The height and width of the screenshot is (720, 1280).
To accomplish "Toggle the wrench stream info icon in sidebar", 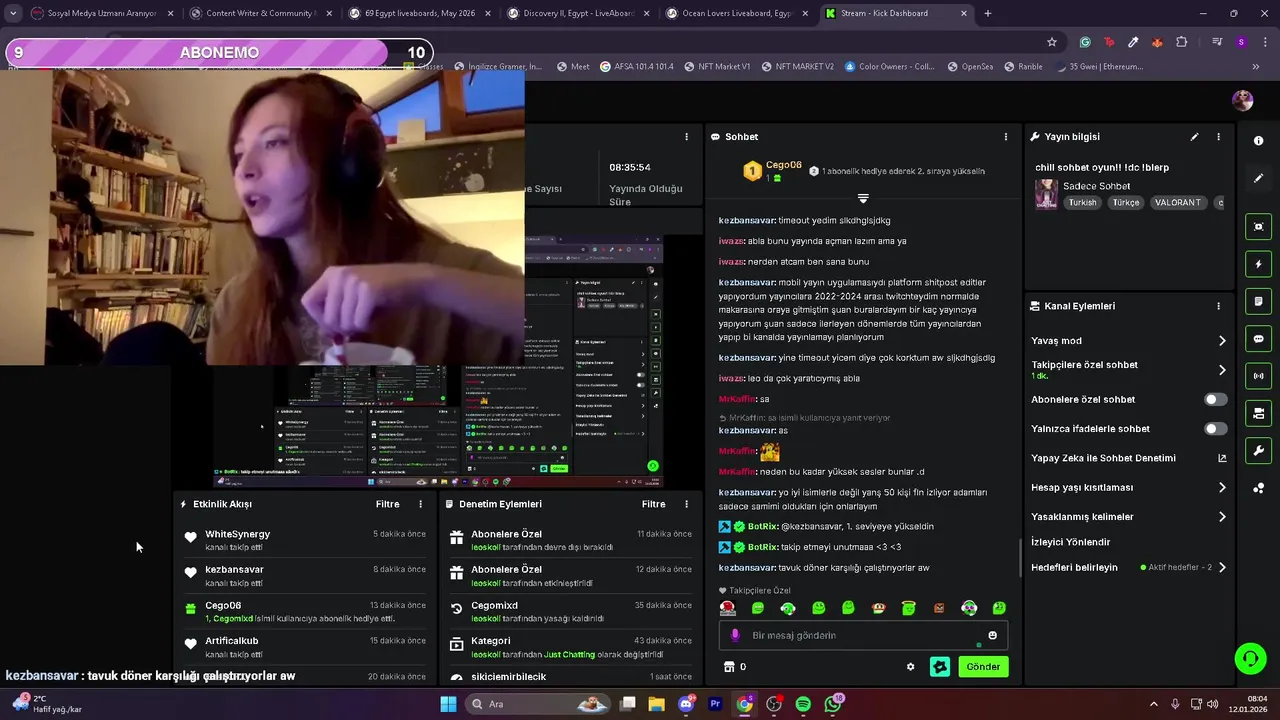I will pyautogui.click(x=1258, y=451).
